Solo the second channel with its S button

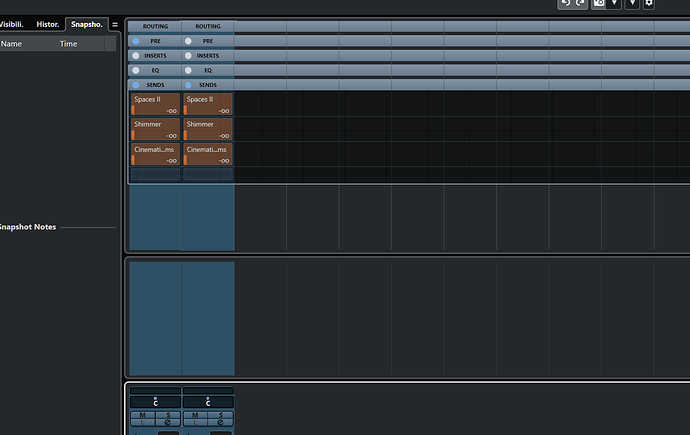click(220, 415)
